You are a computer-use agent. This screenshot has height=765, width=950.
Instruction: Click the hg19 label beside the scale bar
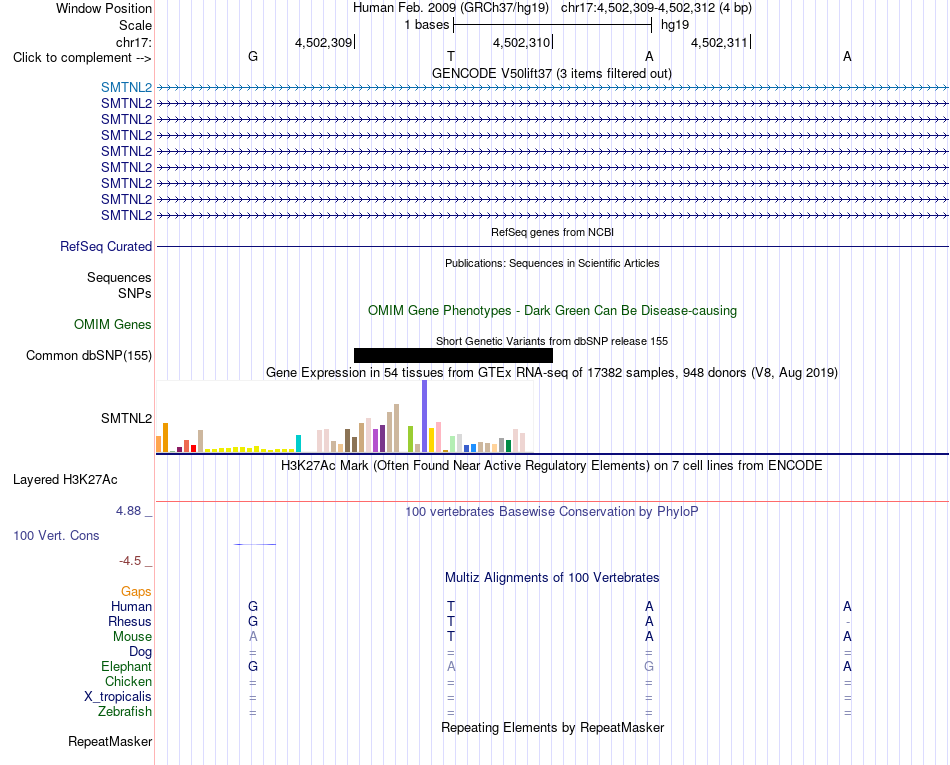(x=675, y=25)
